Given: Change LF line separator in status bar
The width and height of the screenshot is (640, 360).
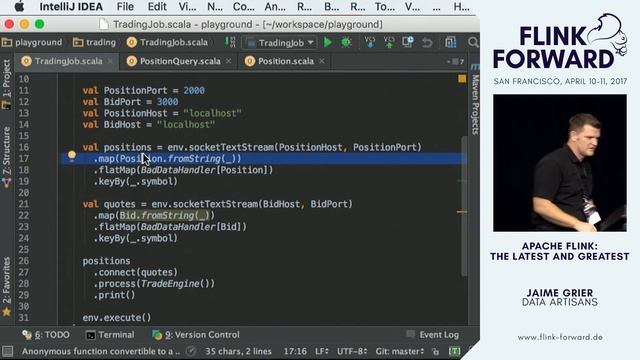Looking at the screenshot, I should [x=322, y=351].
